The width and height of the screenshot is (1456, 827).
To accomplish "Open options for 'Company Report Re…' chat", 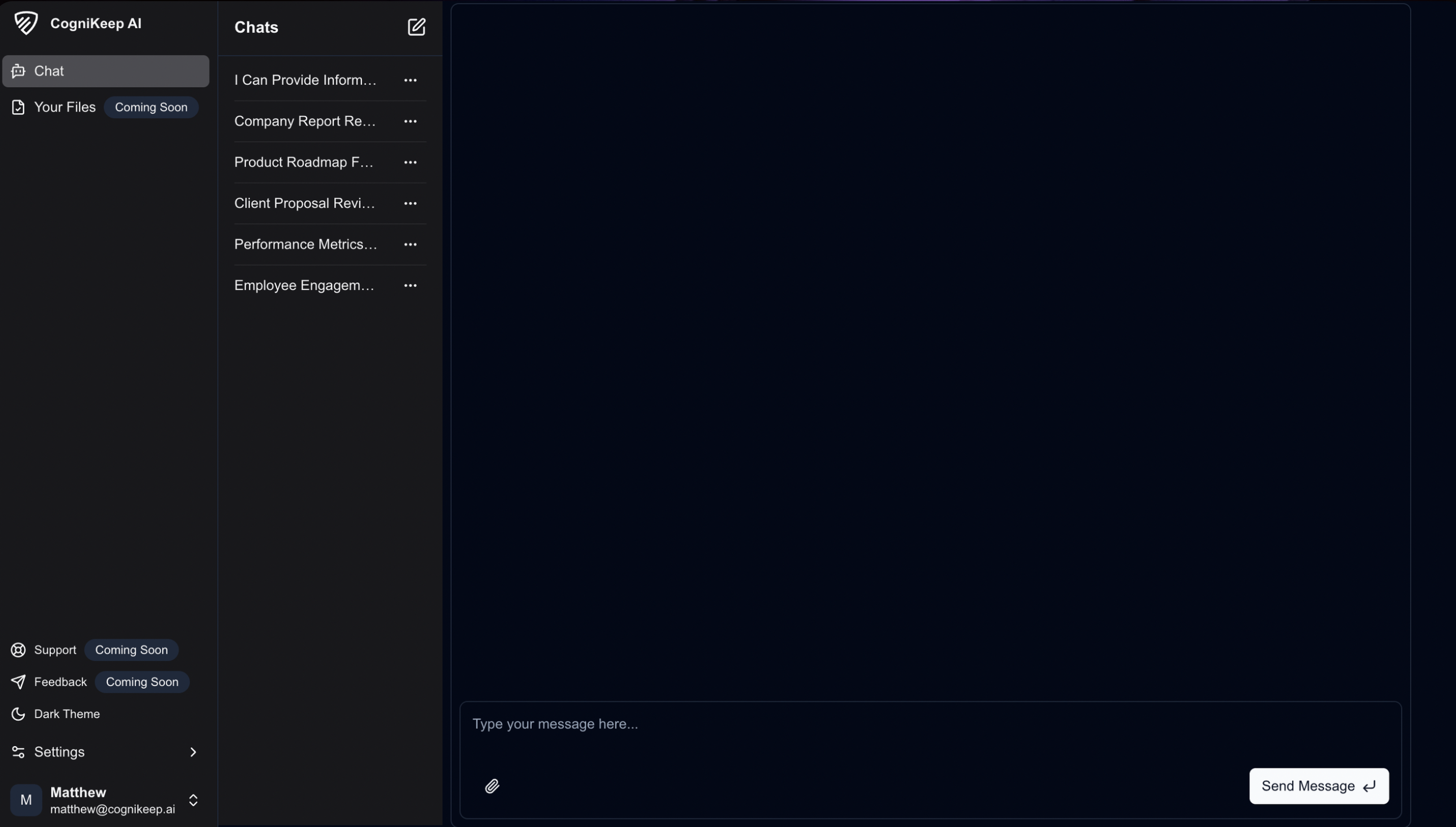I will click(x=410, y=121).
